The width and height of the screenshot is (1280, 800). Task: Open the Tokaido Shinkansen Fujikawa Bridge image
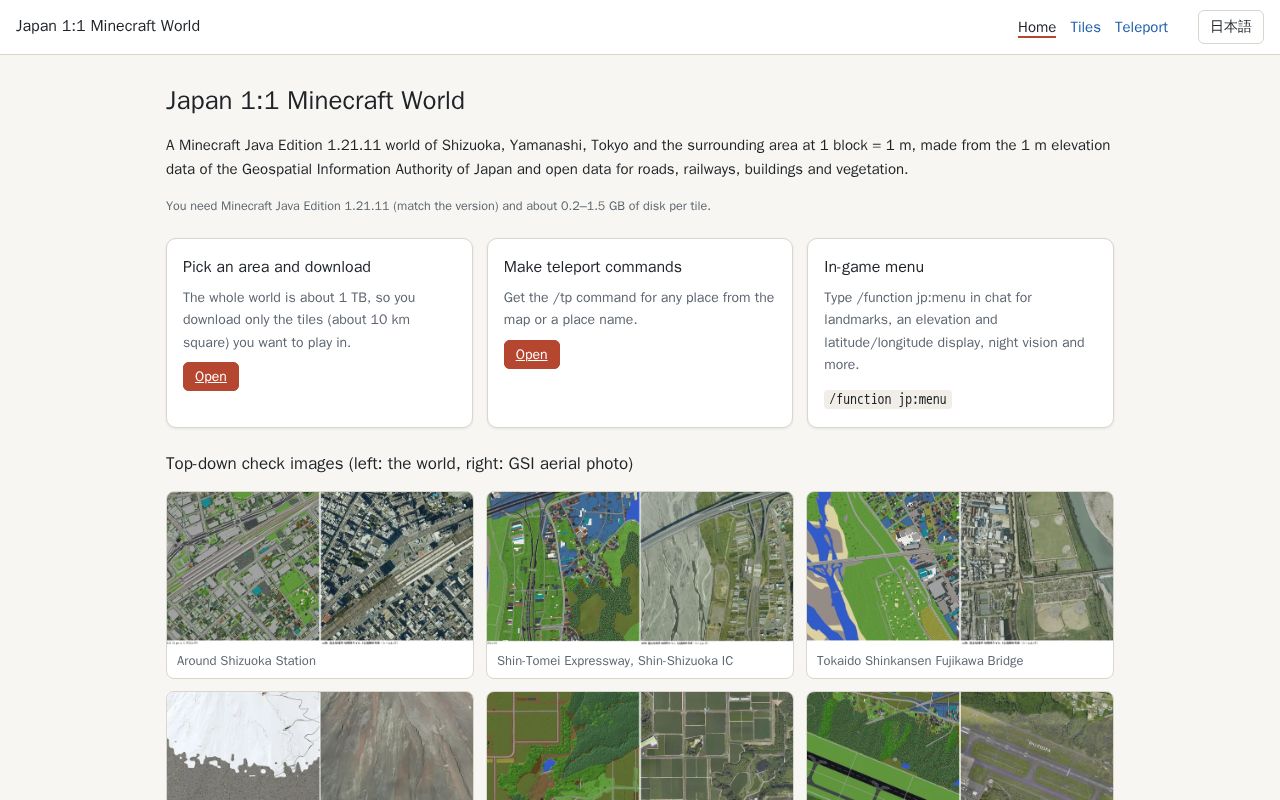[960, 567]
